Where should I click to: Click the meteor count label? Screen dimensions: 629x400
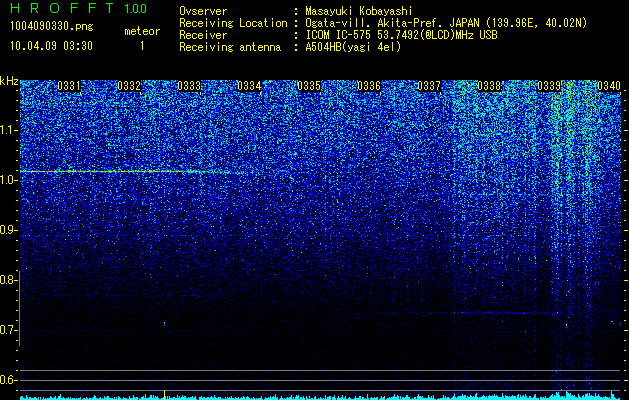pyautogui.click(x=142, y=31)
